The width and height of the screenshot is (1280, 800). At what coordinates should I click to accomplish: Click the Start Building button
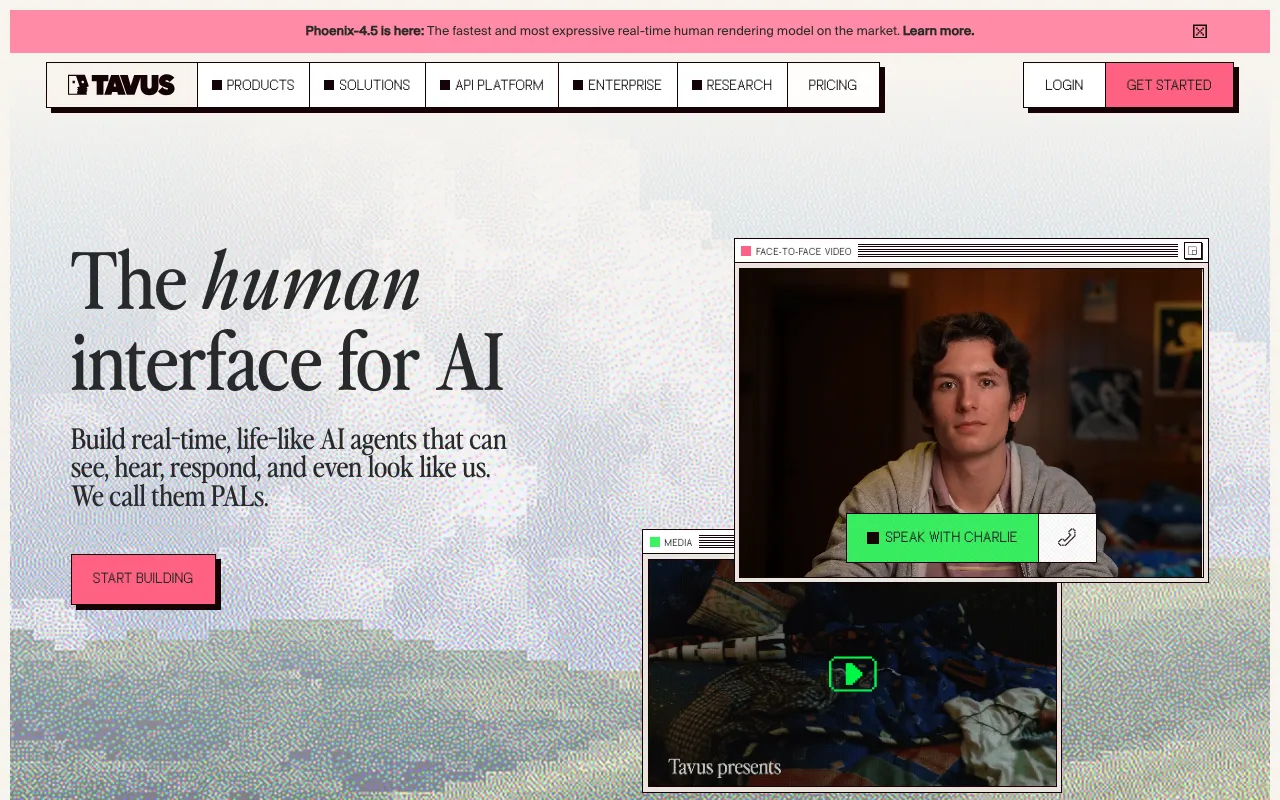(143, 578)
